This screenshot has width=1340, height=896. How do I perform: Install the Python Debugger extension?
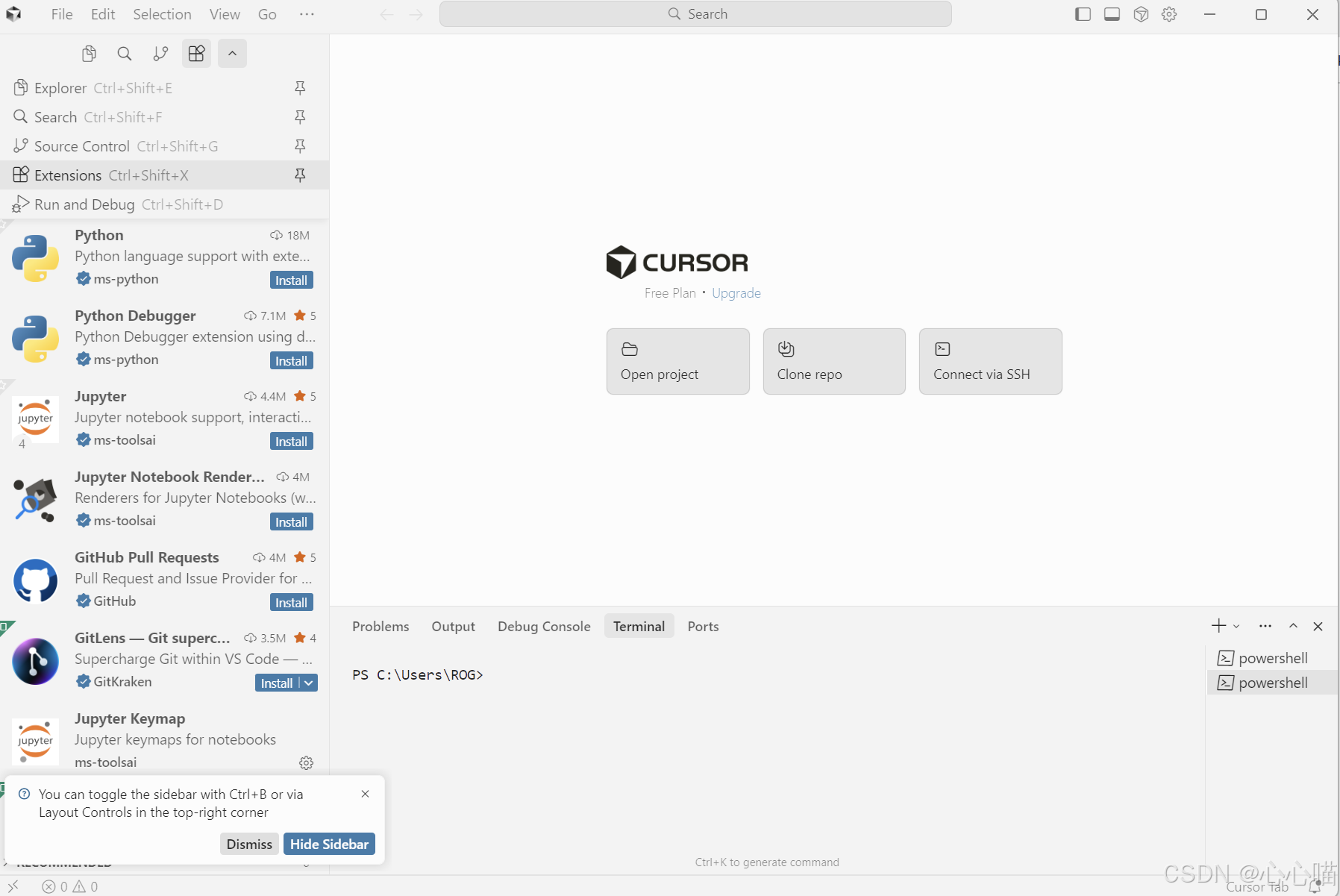291,361
